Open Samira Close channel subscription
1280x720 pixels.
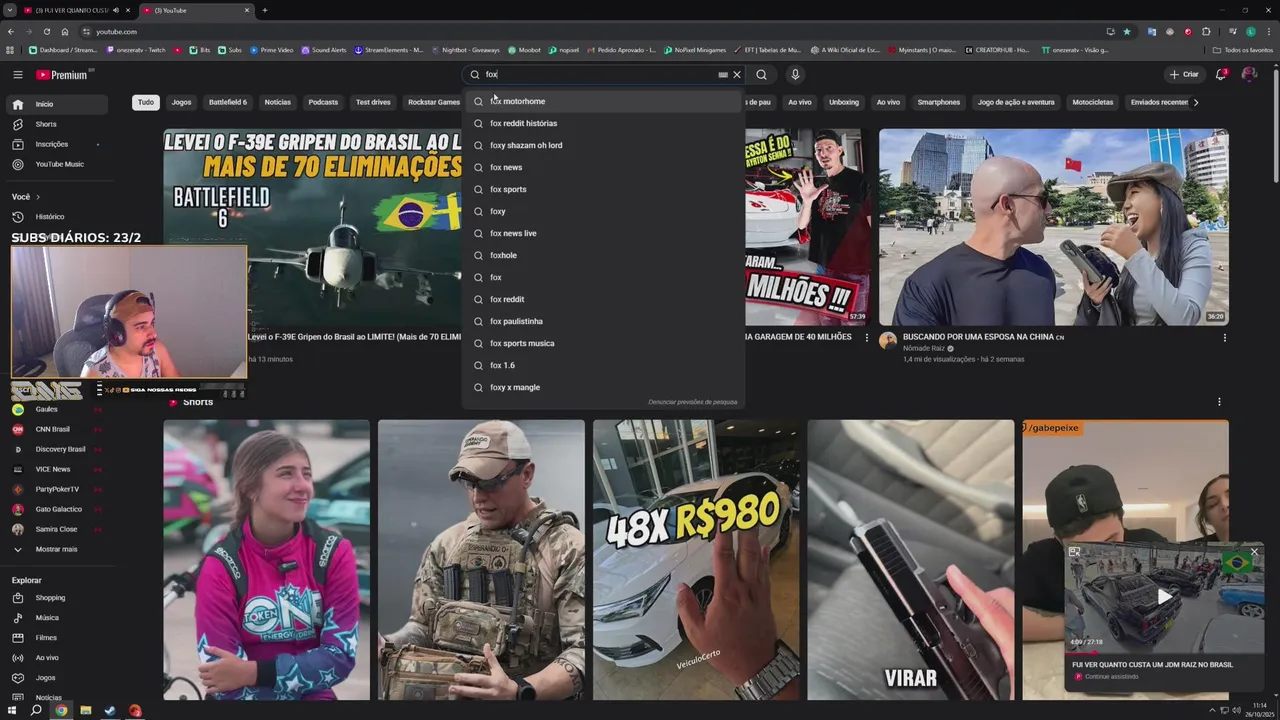coord(56,529)
